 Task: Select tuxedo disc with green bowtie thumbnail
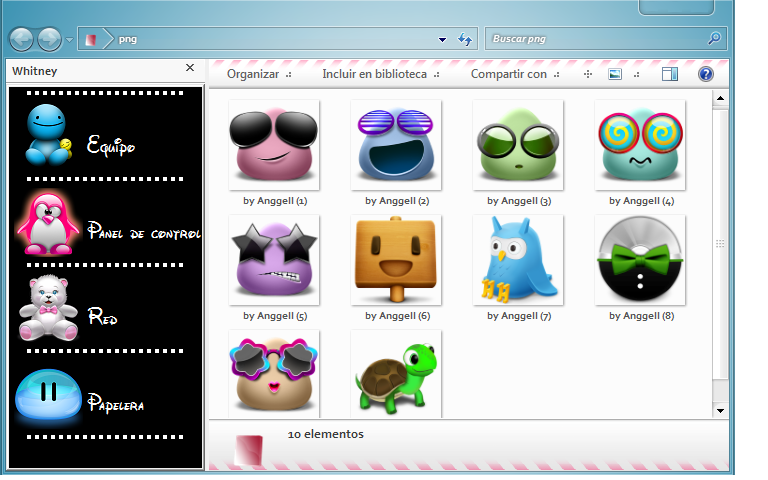coord(640,260)
